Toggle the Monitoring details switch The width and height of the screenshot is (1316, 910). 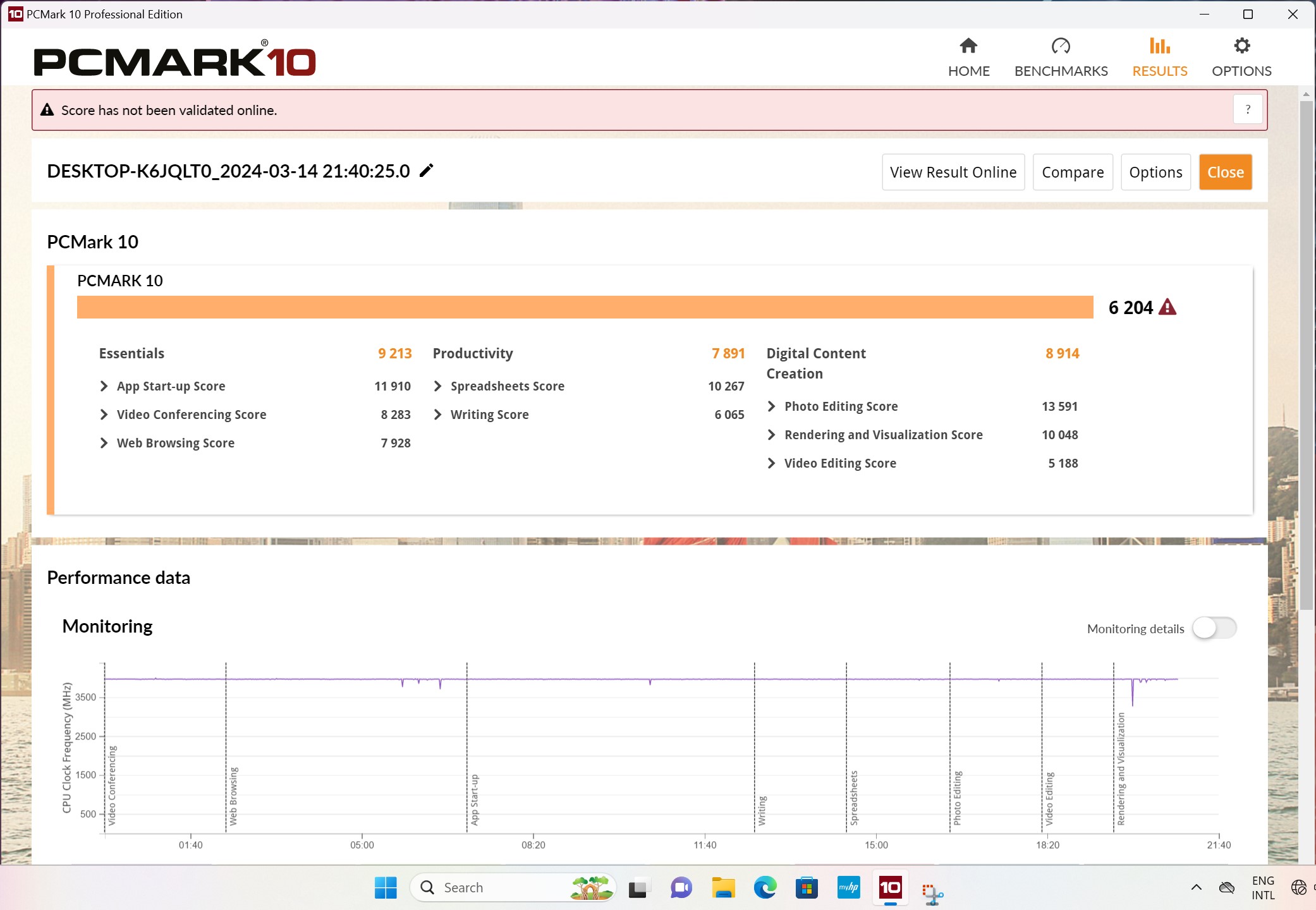pyautogui.click(x=1214, y=628)
